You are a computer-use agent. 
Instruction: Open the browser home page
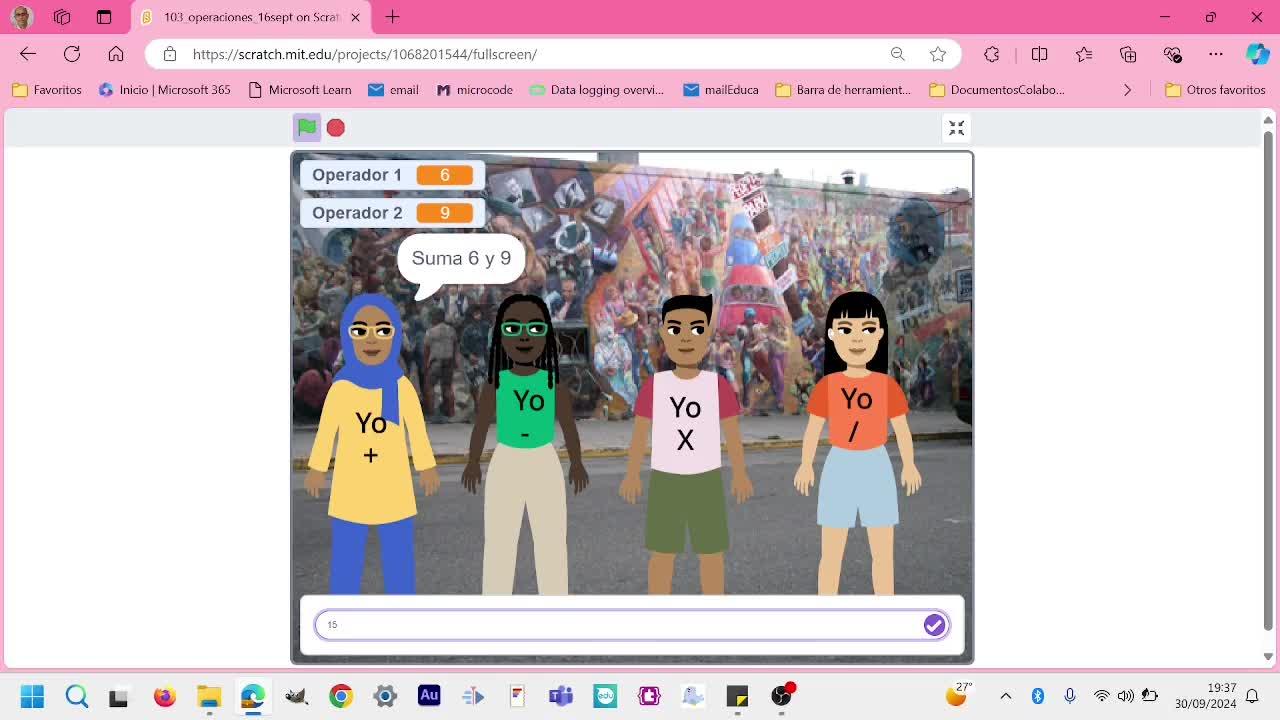pos(116,54)
